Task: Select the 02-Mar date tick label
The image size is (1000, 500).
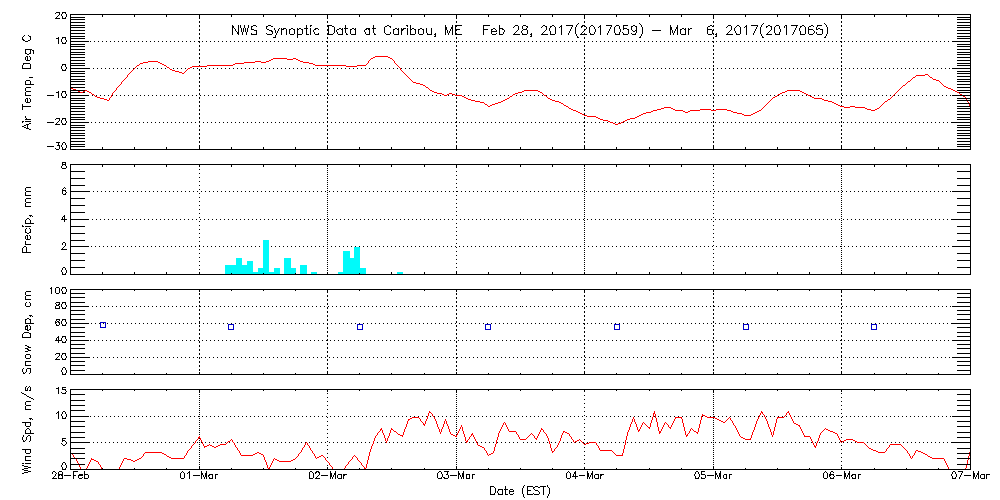Action: pos(328,477)
